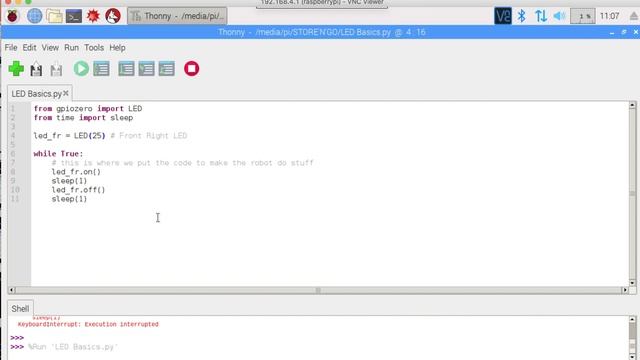Viewport: 640px width, 360px height.
Task: Click the editor vertical scrollbar up arrow
Action: [x=632, y=105]
